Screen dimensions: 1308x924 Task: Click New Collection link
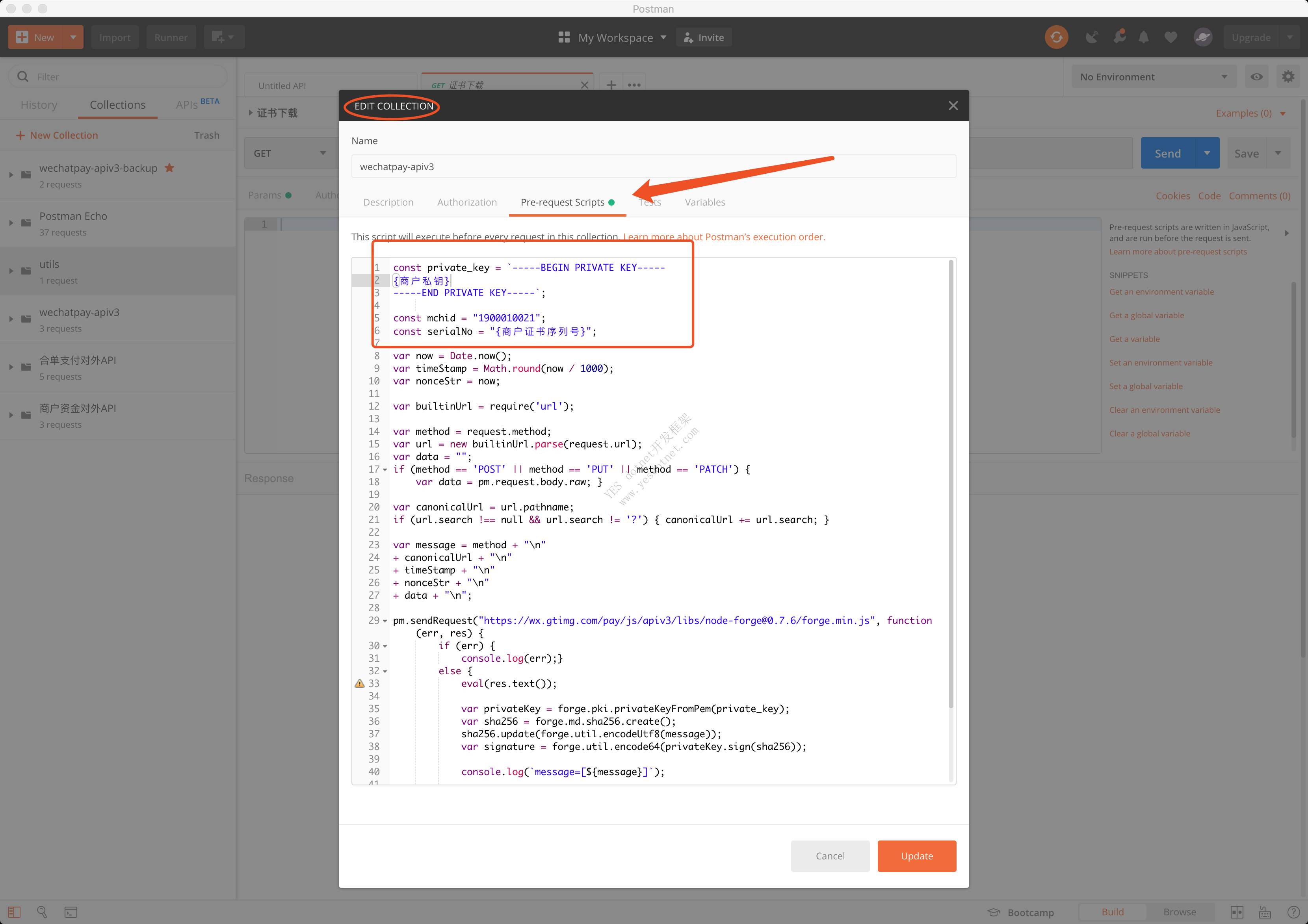coord(56,135)
